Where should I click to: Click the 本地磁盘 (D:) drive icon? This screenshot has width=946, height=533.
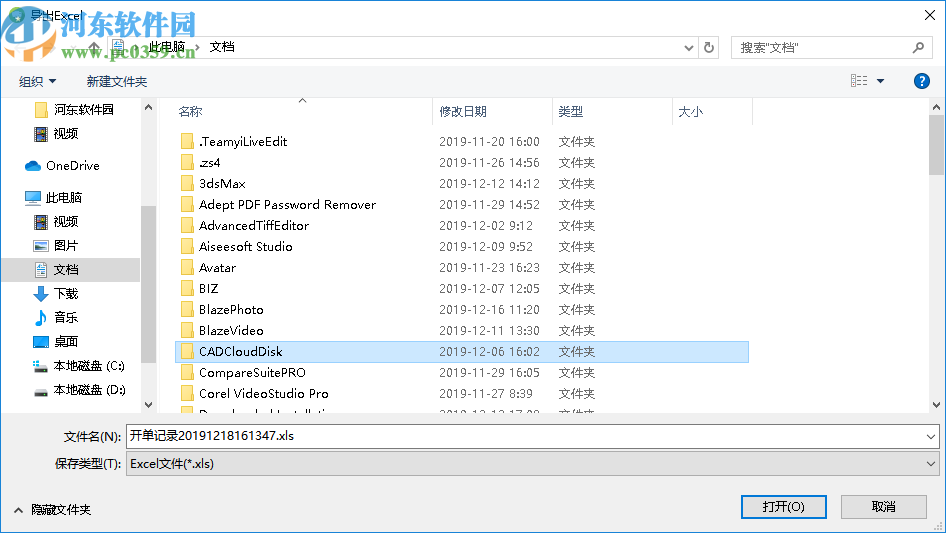40,391
